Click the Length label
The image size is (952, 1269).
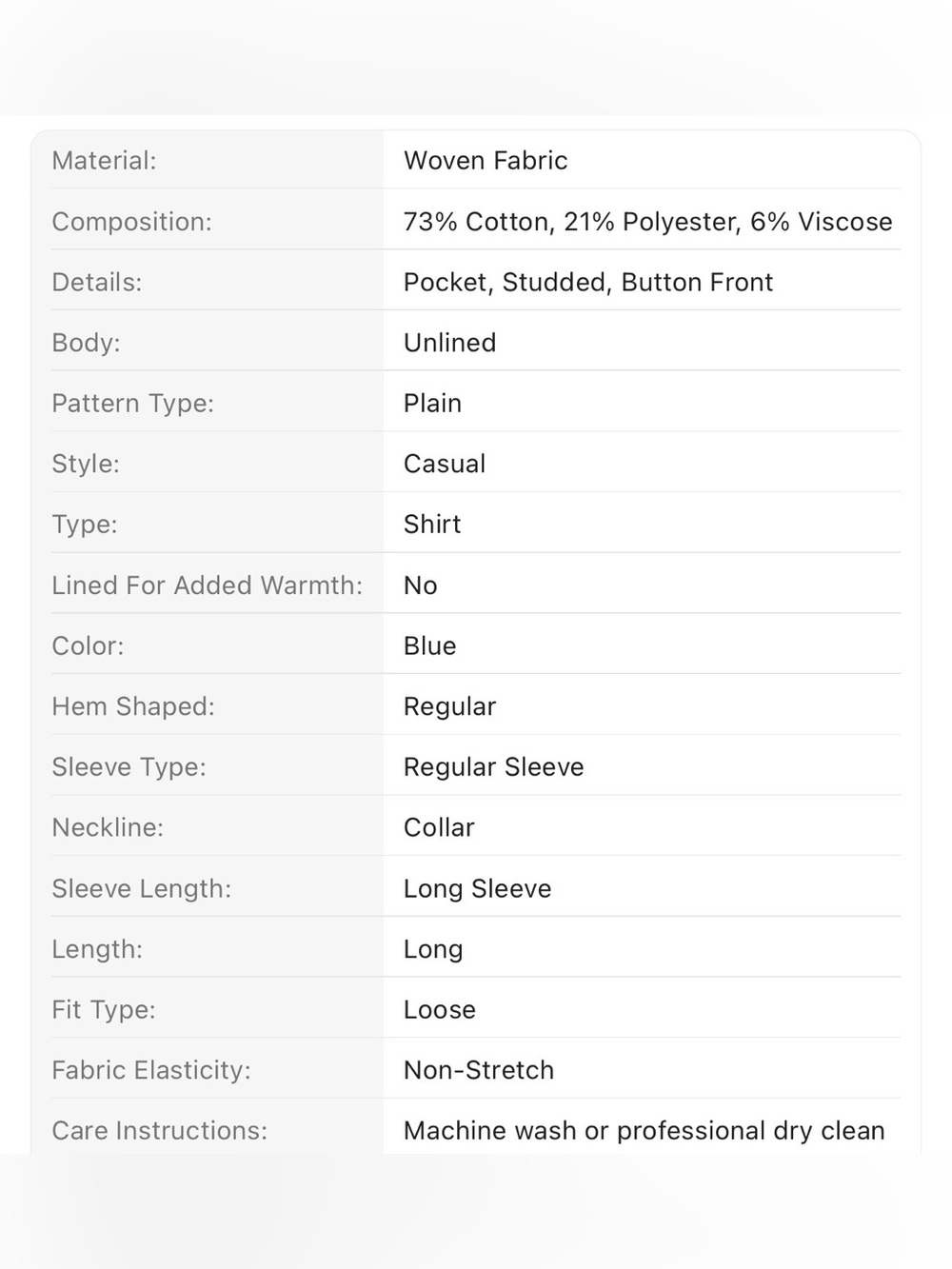(x=97, y=950)
